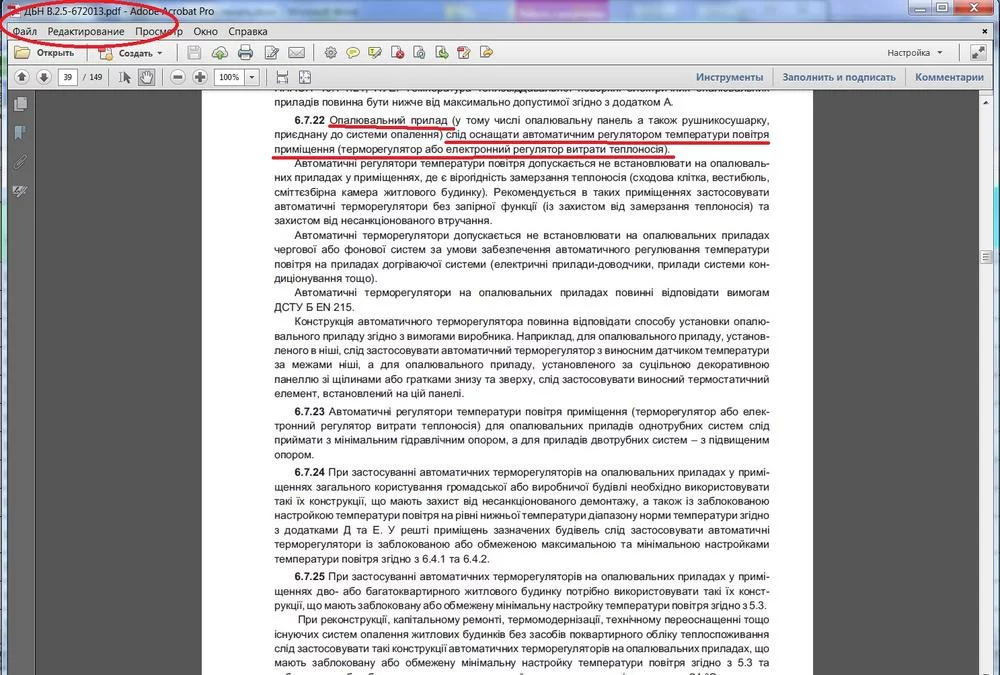Click the clause number 6.7.24
This screenshot has width=1000, height=675.
click(x=309, y=473)
